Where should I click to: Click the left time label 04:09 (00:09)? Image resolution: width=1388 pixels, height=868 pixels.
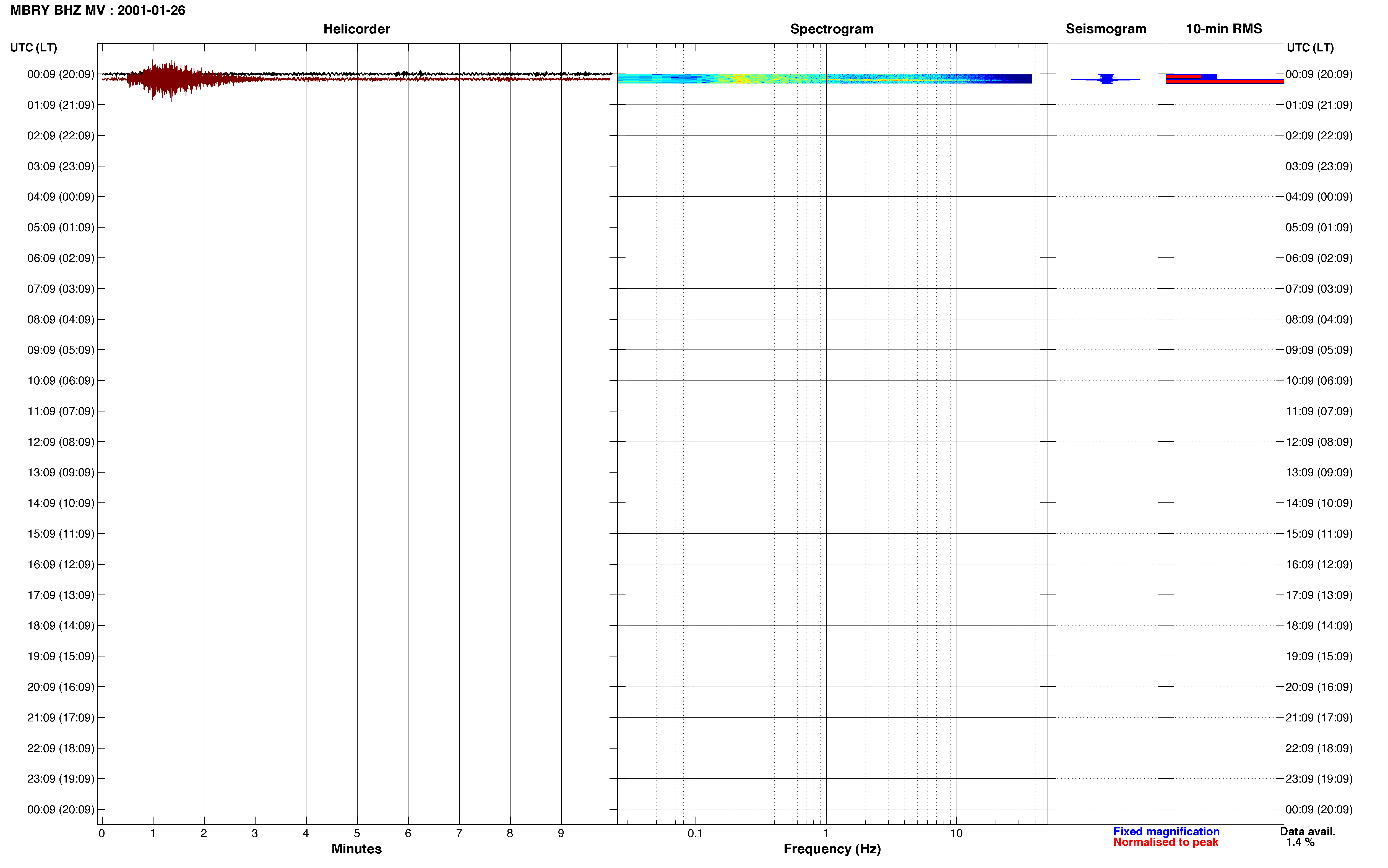tap(60, 197)
